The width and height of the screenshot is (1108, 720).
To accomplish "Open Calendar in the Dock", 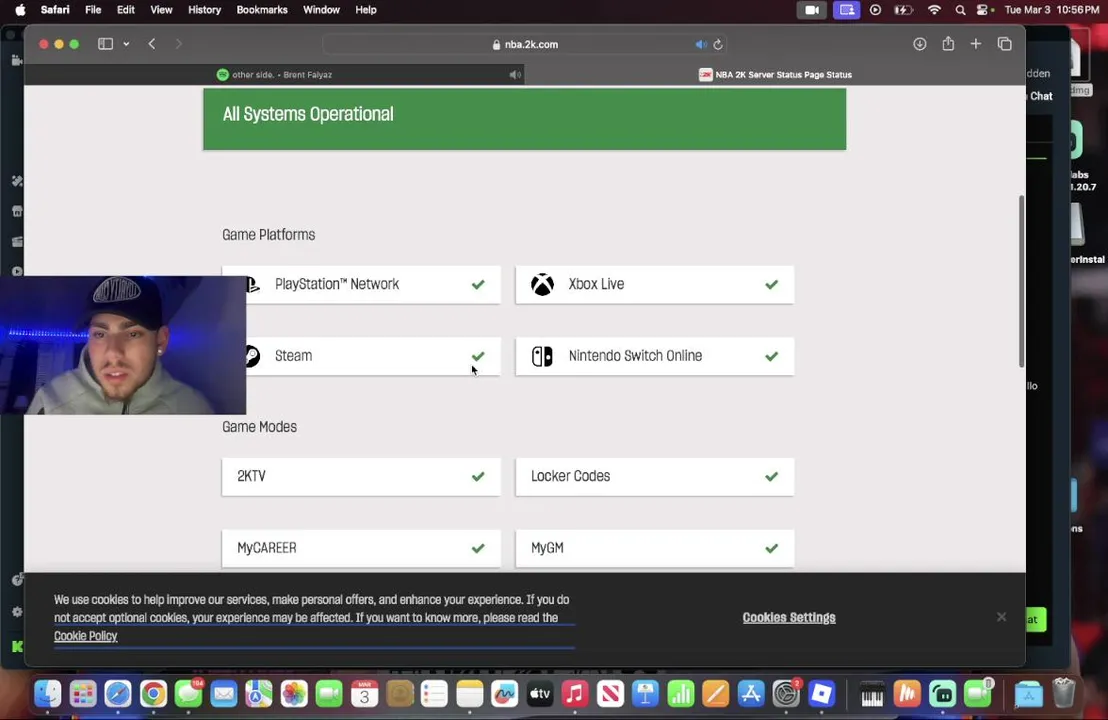I will (364, 694).
